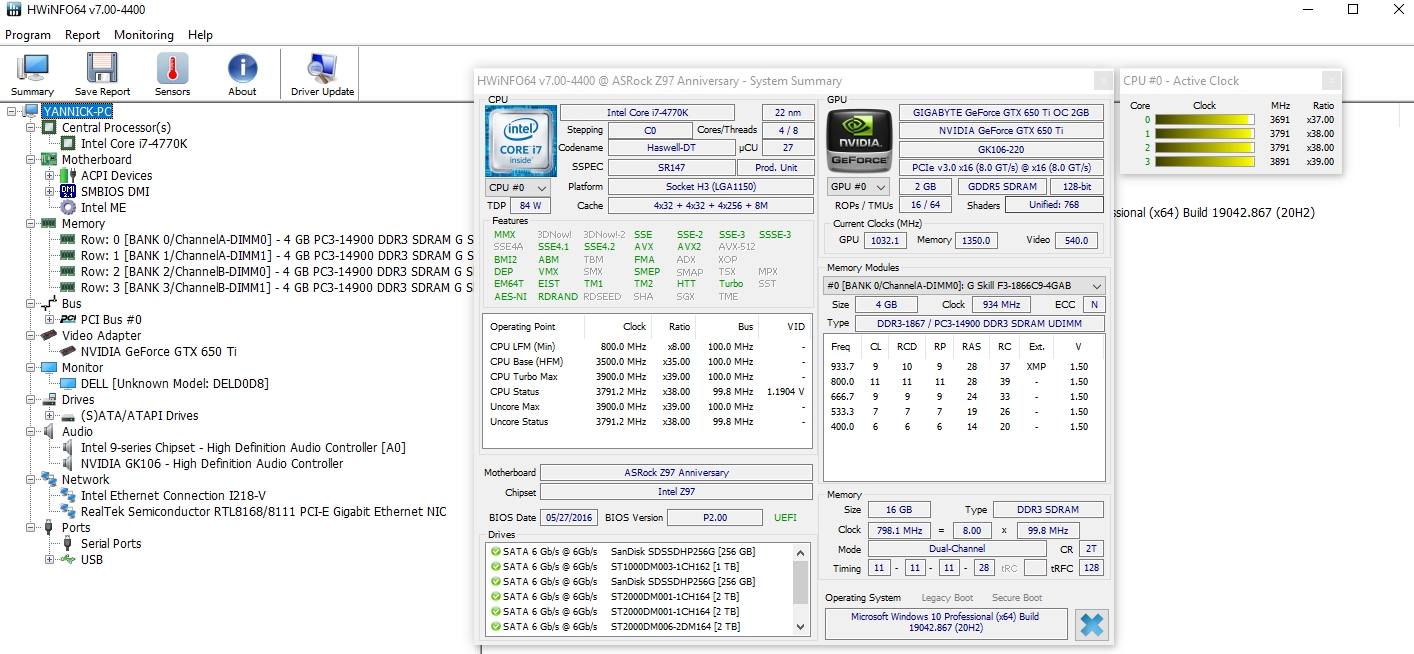
Task: Open the Program menu
Action: coord(28,35)
